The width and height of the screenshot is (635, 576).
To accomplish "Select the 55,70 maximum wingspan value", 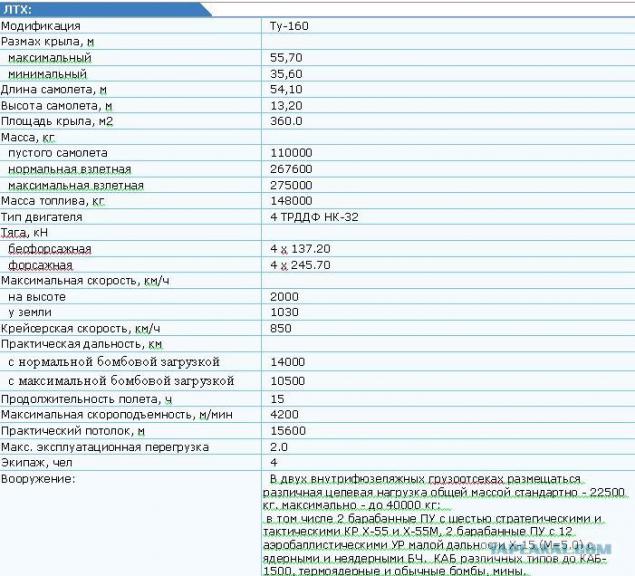I will 286,58.
